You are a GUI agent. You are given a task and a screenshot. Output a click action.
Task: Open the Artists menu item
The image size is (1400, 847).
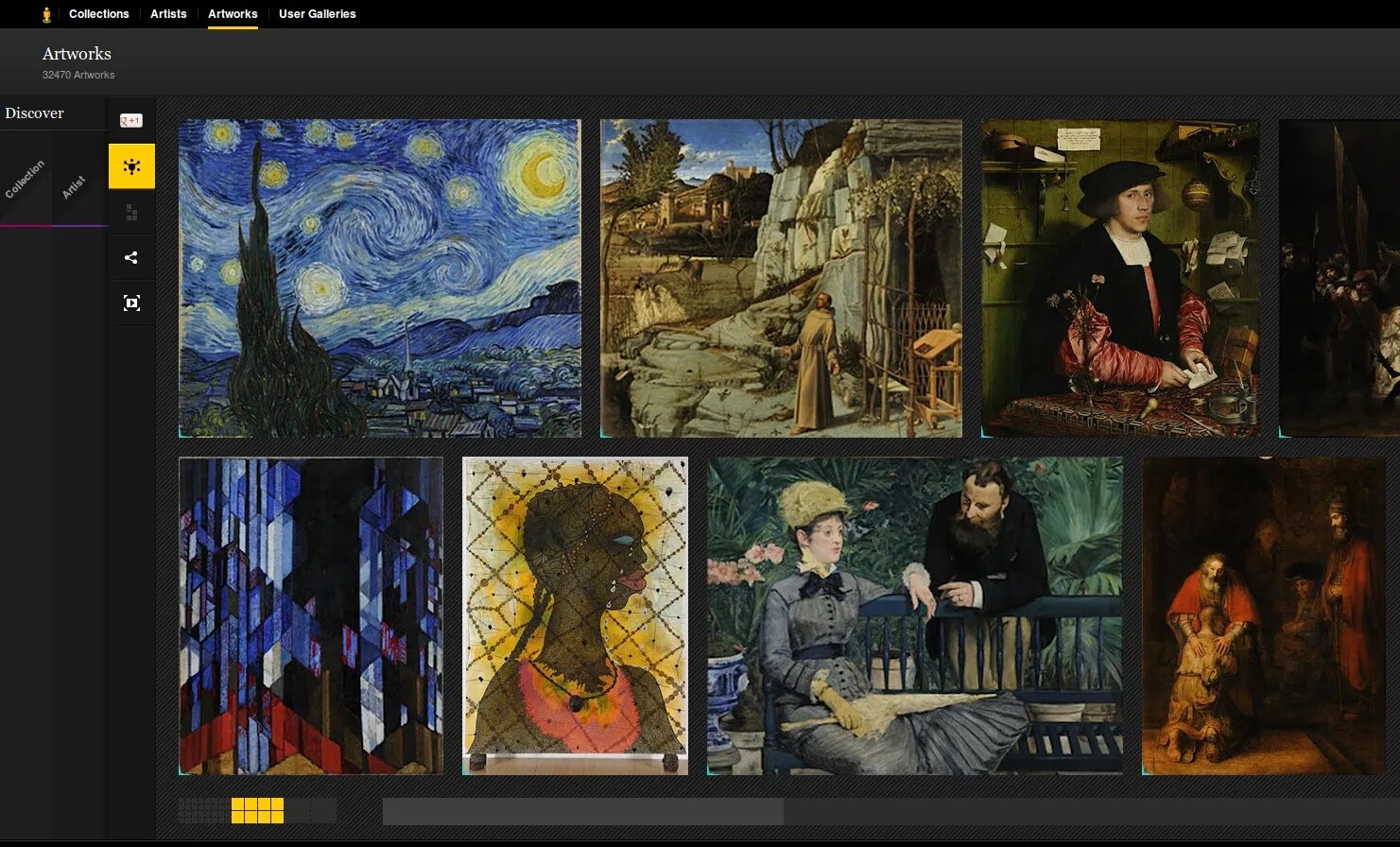click(x=168, y=14)
